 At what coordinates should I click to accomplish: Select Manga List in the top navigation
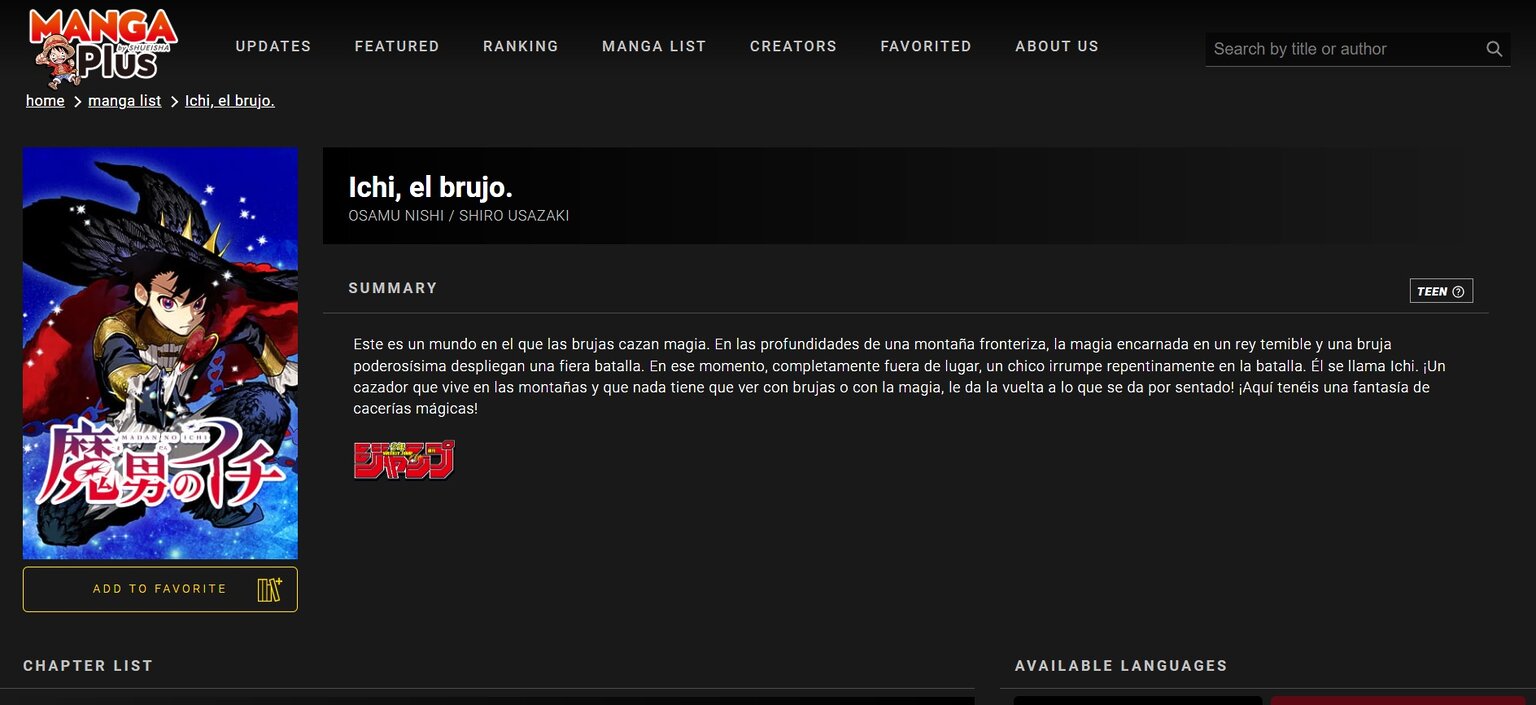(654, 46)
